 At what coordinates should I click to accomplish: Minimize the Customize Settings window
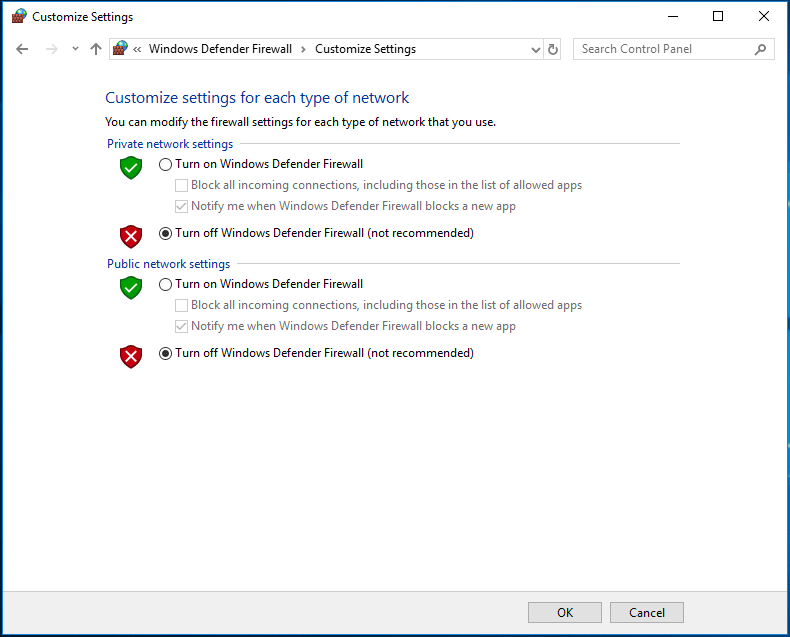coord(673,17)
